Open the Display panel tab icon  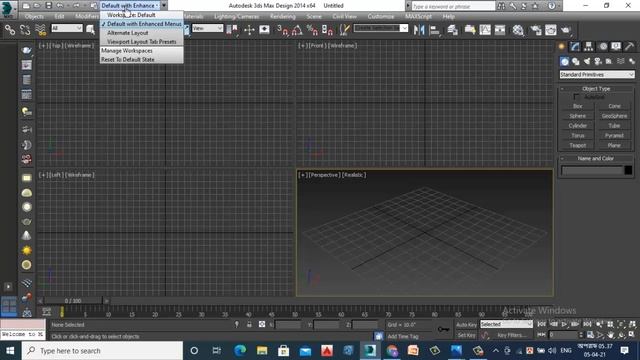click(x=616, y=47)
